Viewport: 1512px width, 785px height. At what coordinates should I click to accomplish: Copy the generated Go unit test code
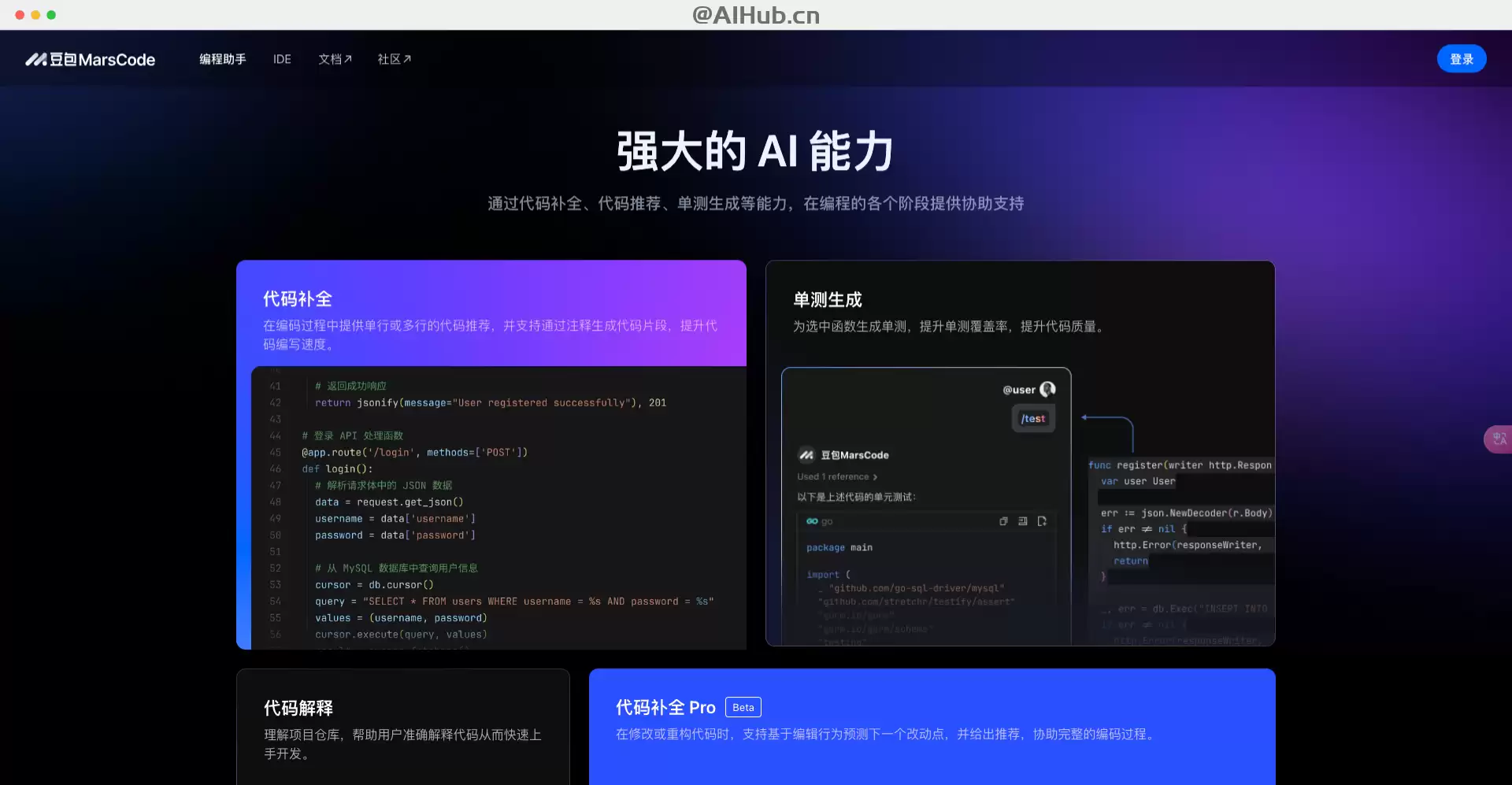coord(1003,521)
